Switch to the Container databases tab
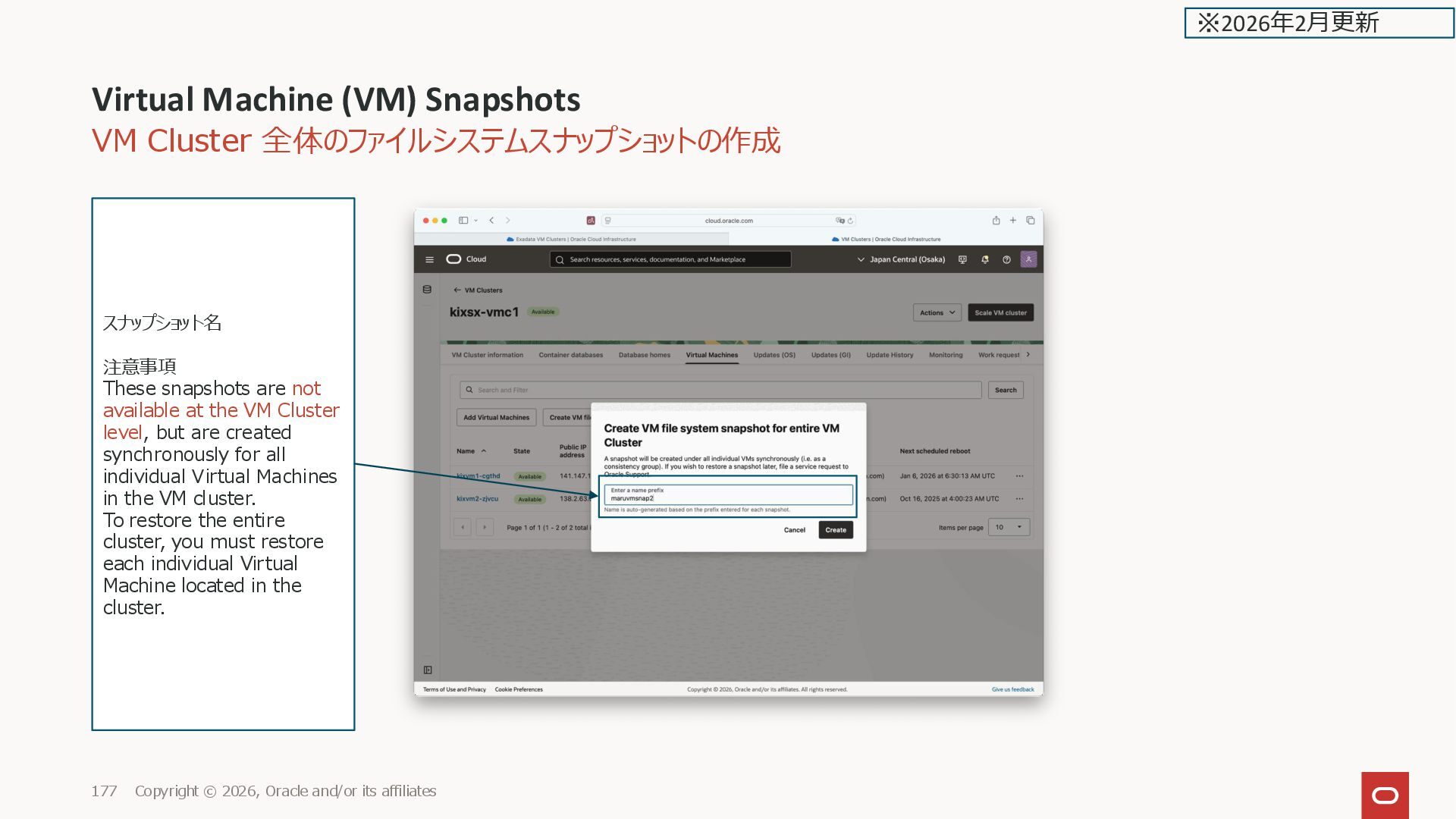This screenshot has width=1456, height=819. pos(570,355)
